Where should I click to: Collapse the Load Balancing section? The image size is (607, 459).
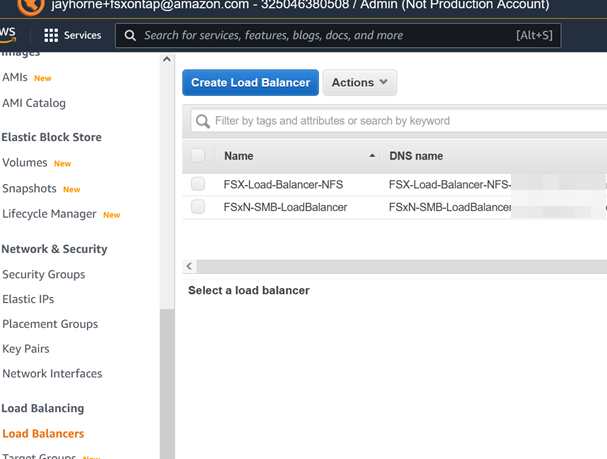pyautogui.click(x=43, y=408)
